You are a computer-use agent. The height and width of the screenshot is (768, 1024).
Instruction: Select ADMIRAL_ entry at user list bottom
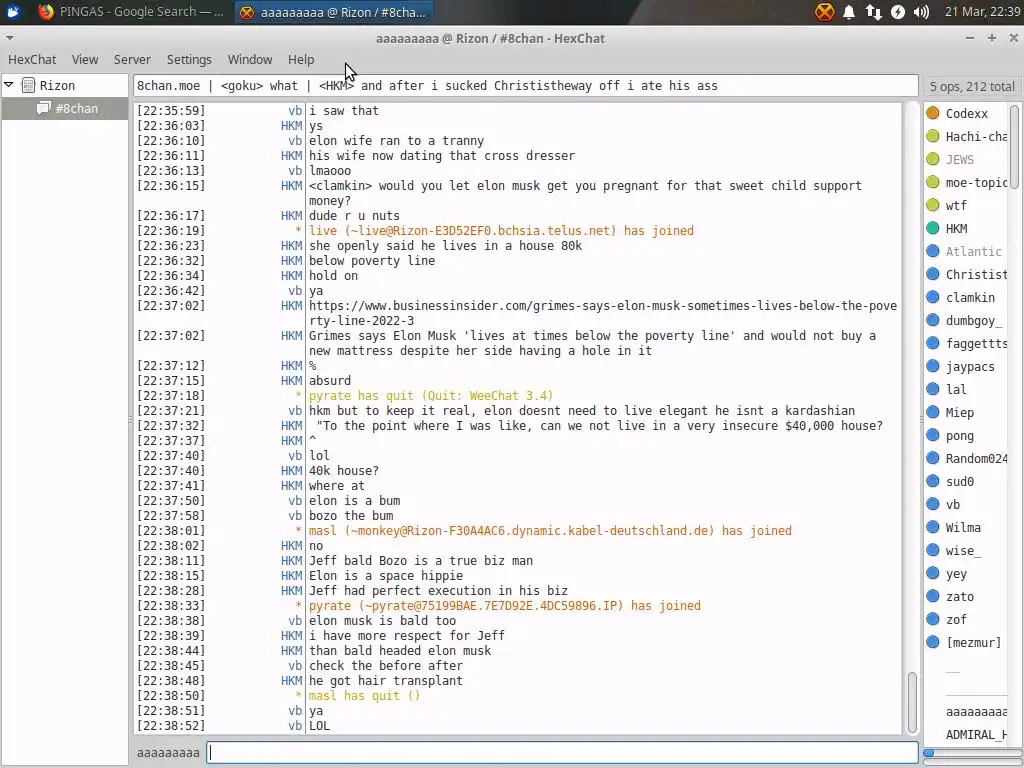(x=976, y=735)
